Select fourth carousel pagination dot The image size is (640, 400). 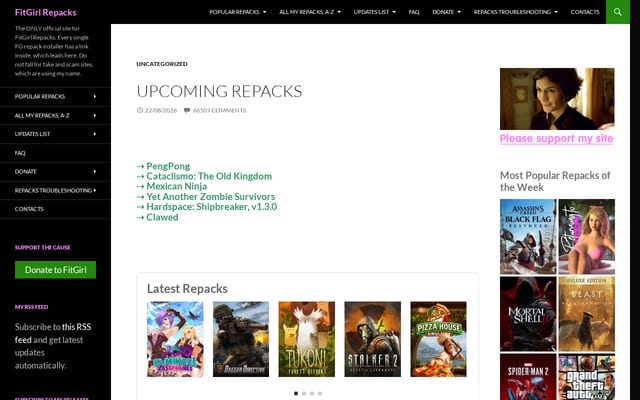point(320,393)
